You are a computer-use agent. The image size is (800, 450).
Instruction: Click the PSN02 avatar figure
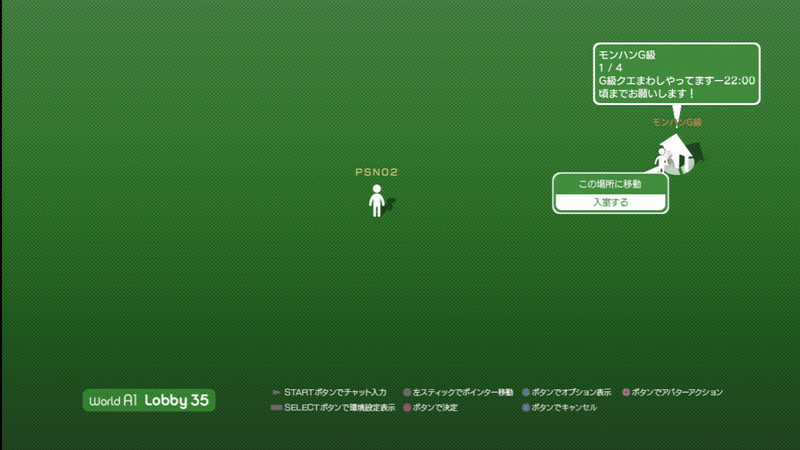click(x=377, y=201)
